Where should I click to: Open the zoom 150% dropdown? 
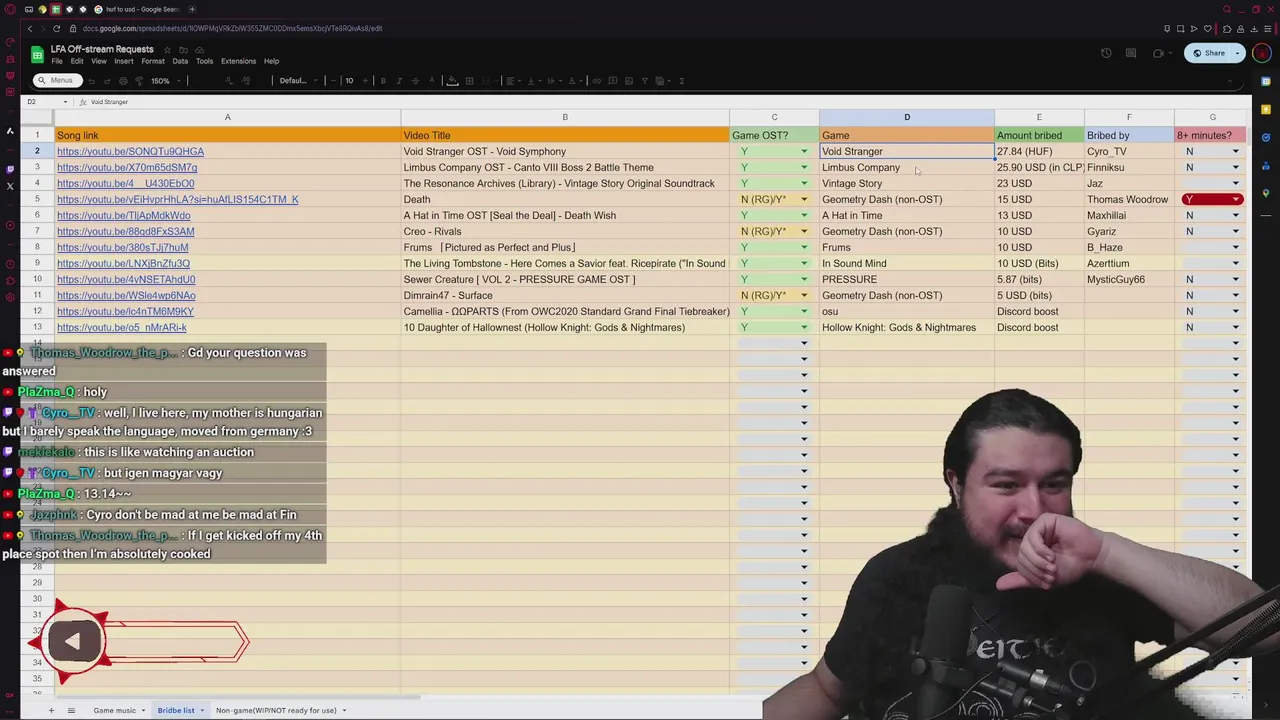pos(167,80)
